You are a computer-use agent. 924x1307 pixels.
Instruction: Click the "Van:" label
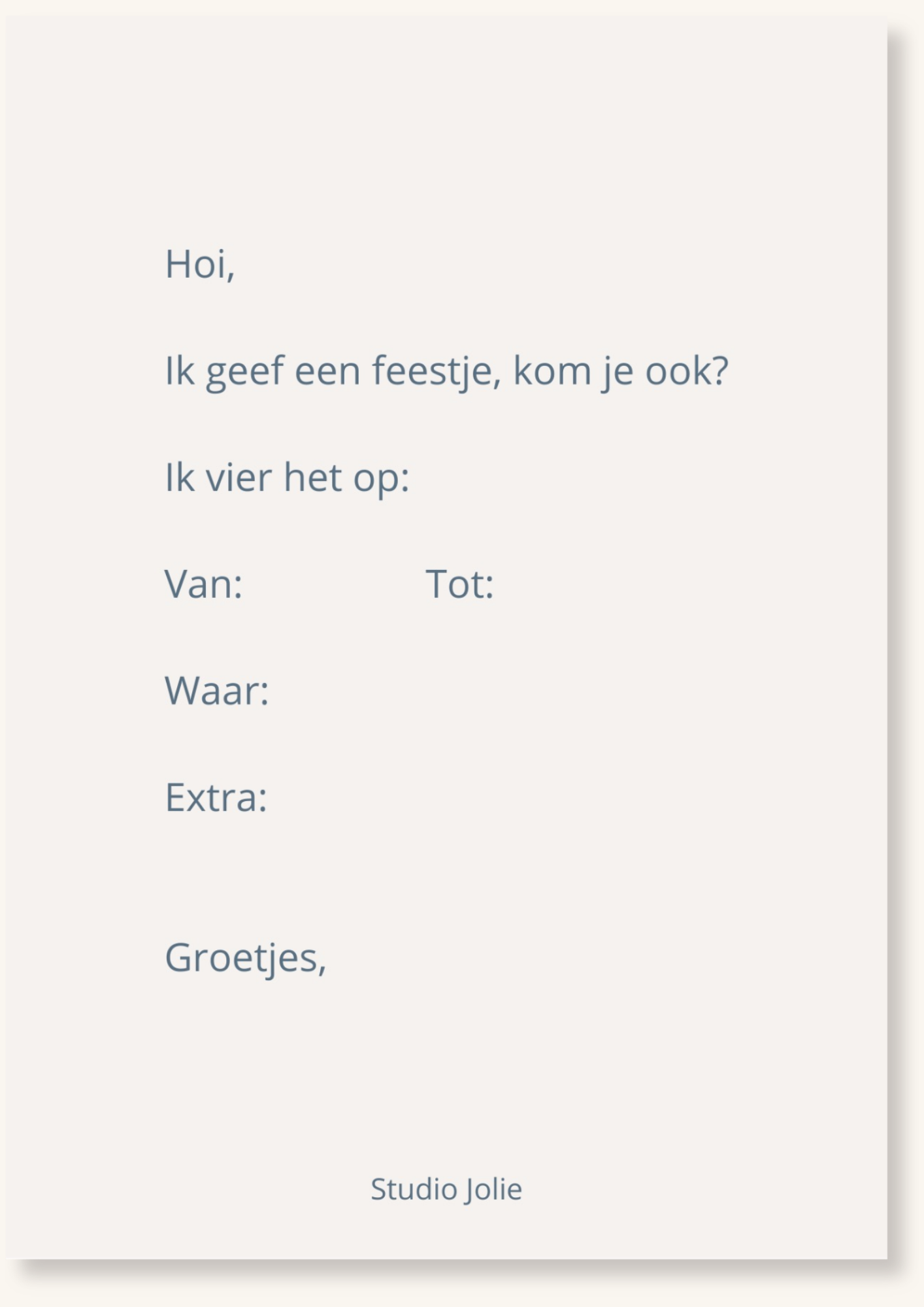[x=203, y=584]
